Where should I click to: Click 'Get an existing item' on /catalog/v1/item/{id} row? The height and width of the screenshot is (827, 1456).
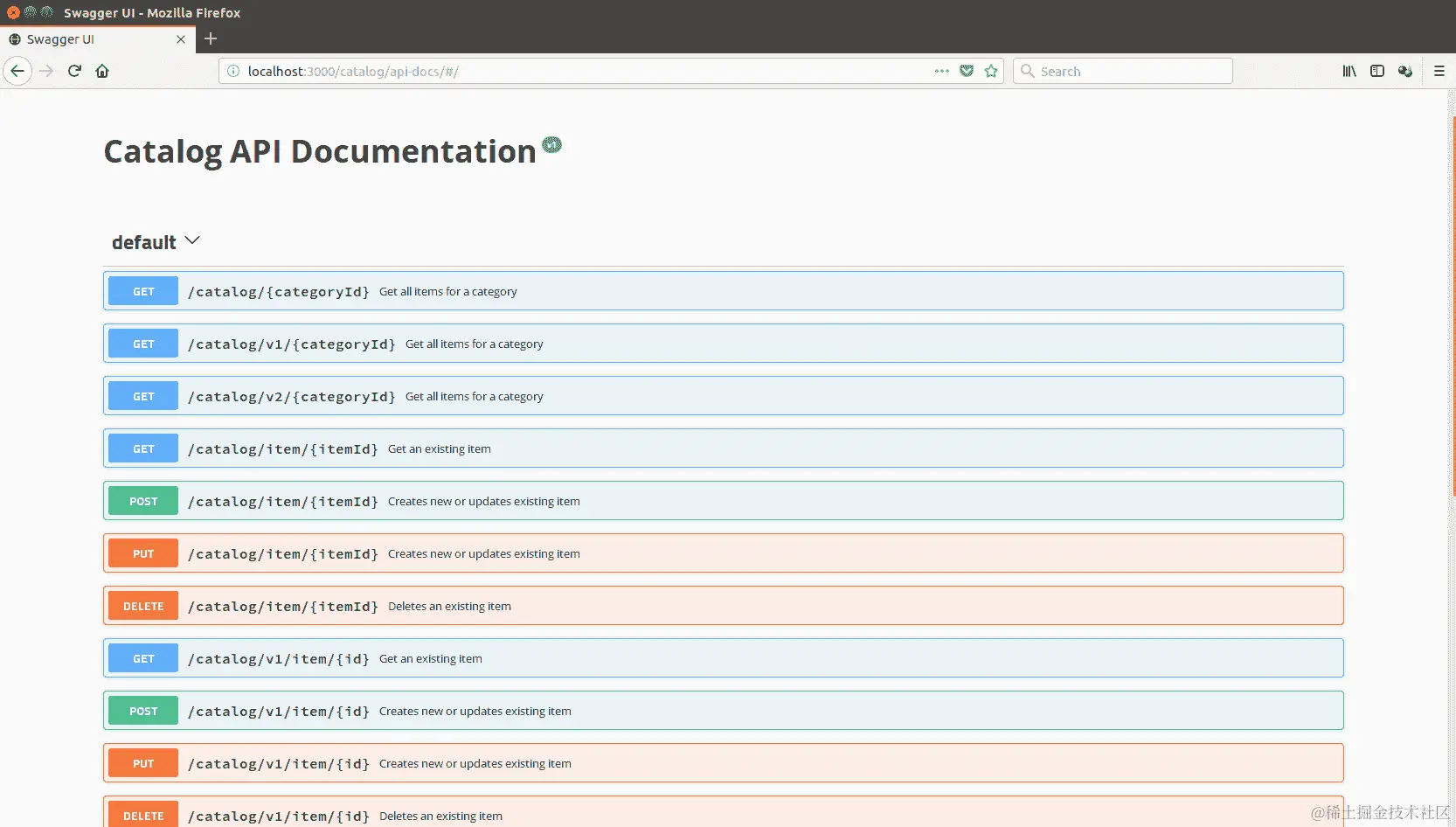tap(431, 659)
